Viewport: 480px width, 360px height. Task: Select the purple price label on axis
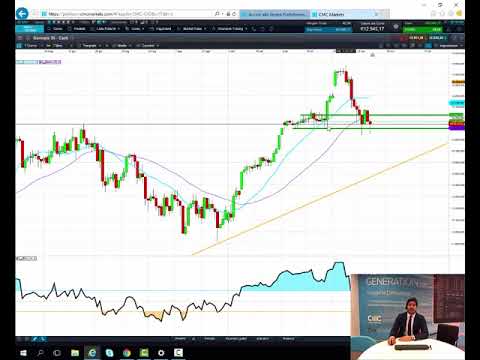point(457,128)
